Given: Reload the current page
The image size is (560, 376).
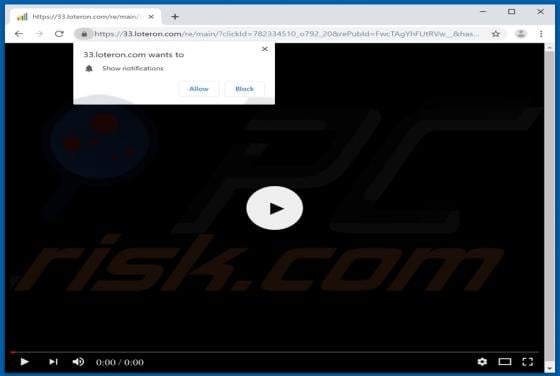Looking at the screenshot, I should [x=59, y=34].
